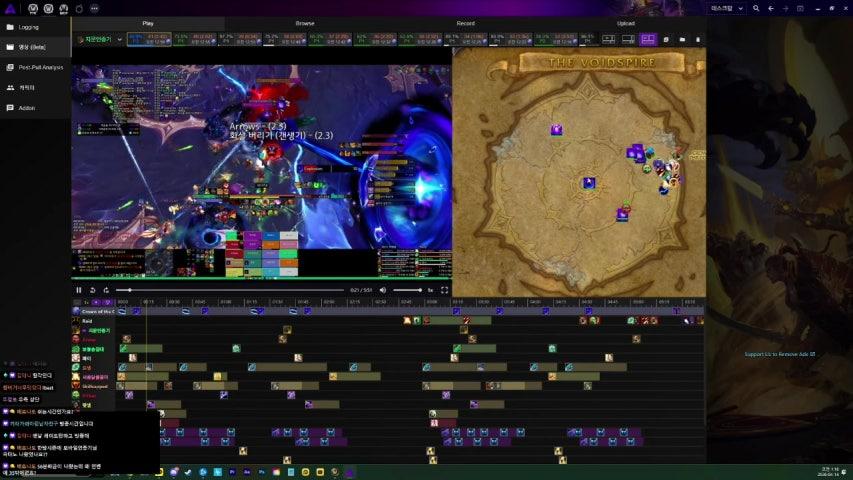
Task: Select the first pull thumbnail in the pull strip
Action: click(149, 39)
